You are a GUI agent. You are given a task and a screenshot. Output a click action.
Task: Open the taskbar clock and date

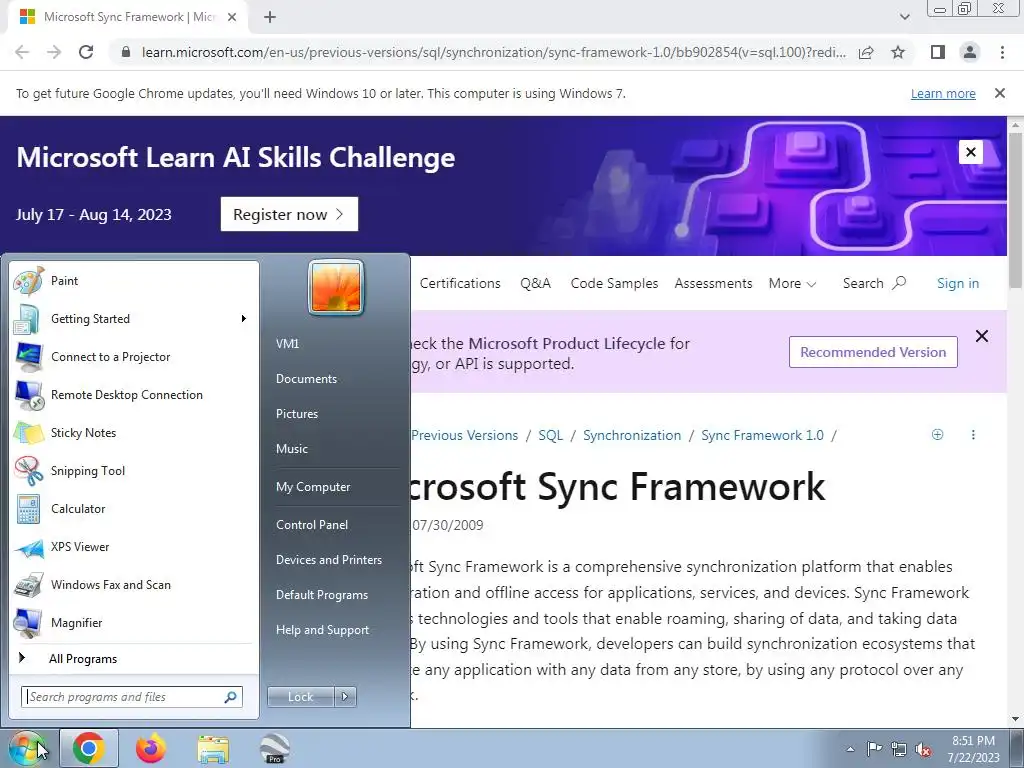click(x=973, y=749)
